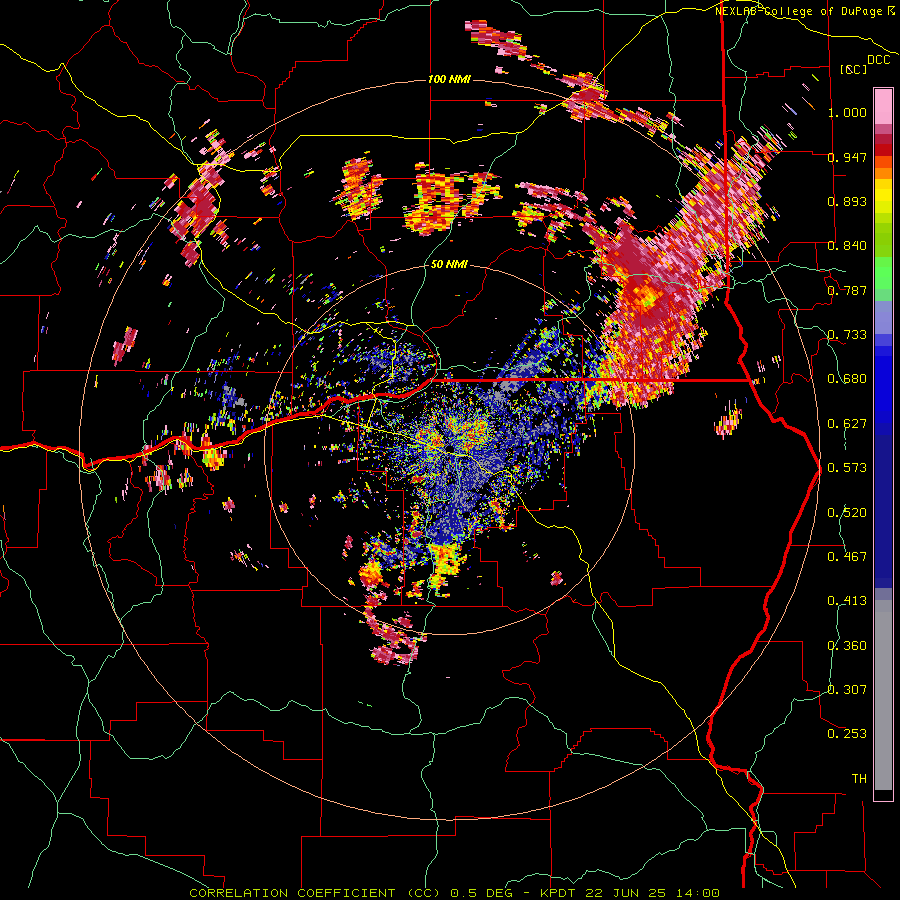The width and height of the screenshot is (900, 900).
Task: Select the 0.947 color scale label
Action: [x=847, y=157]
